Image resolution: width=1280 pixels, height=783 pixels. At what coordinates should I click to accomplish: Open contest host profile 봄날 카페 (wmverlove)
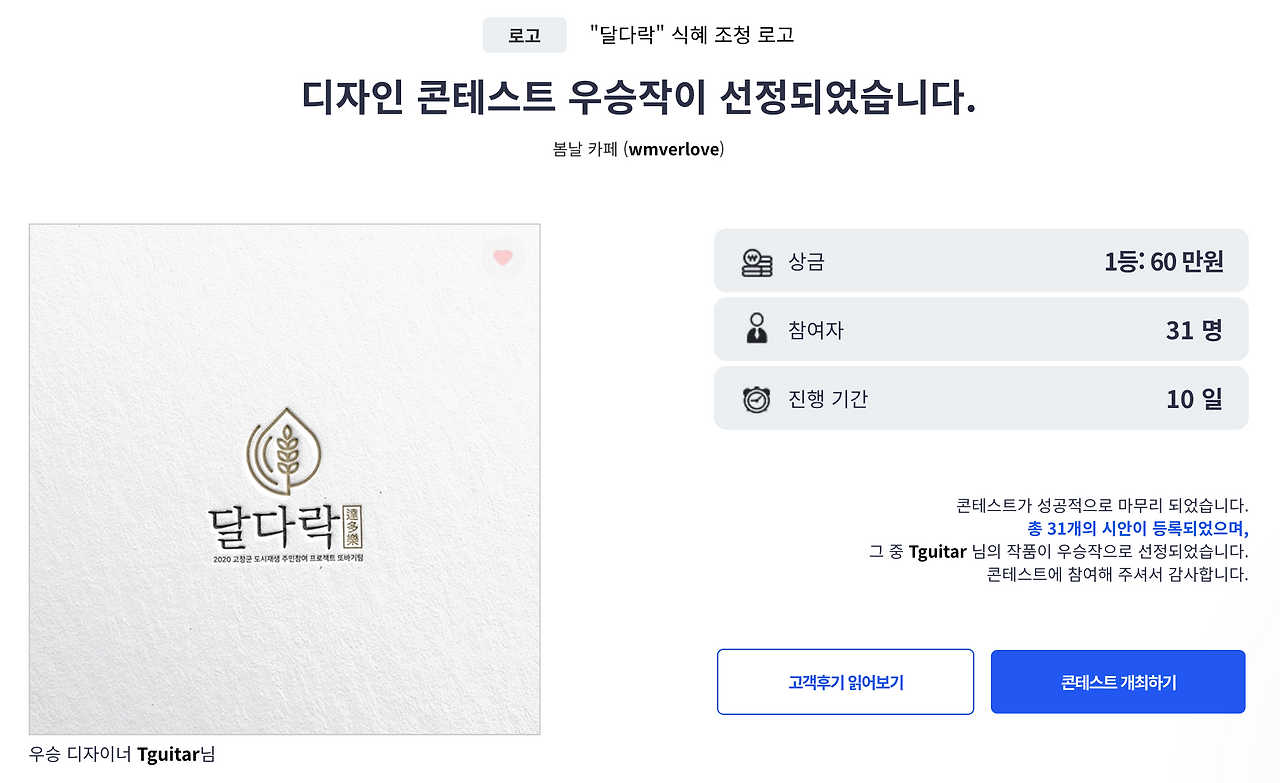tap(640, 149)
